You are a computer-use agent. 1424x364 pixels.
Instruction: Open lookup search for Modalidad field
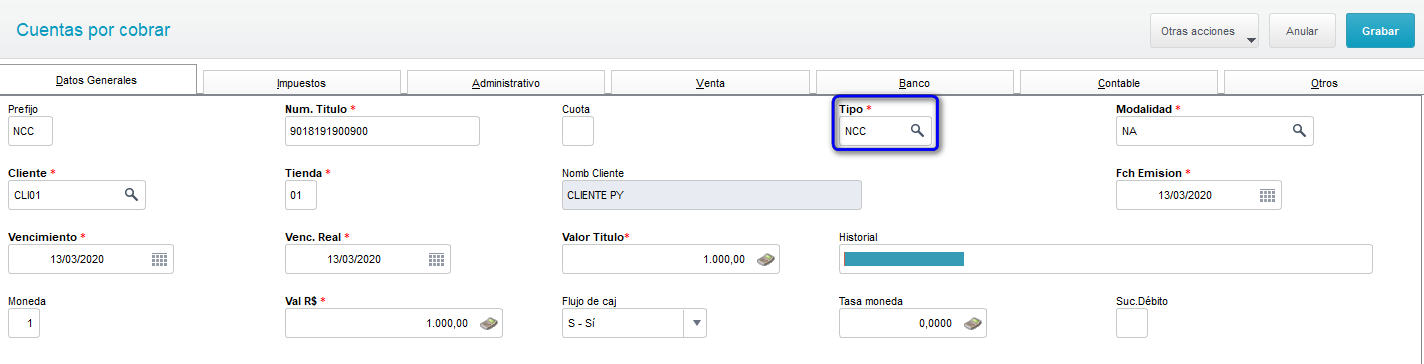click(x=1298, y=131)
